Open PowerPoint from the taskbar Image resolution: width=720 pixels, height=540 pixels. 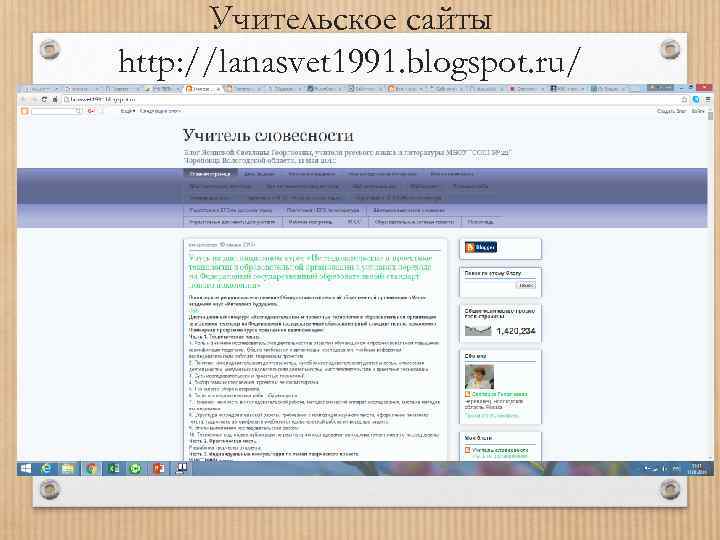pos(158,468)
